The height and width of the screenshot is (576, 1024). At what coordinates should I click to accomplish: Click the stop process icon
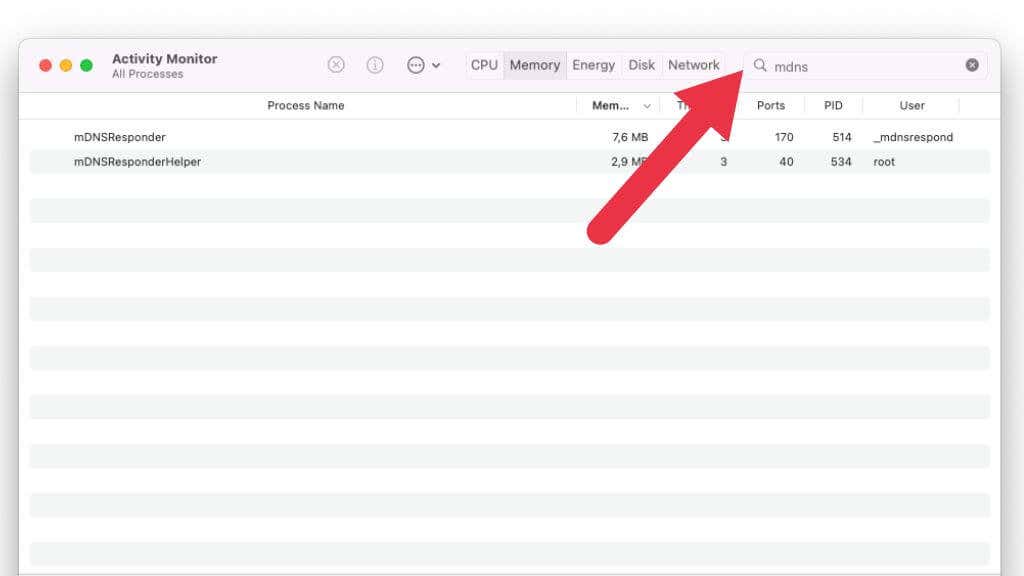(336, 65)
